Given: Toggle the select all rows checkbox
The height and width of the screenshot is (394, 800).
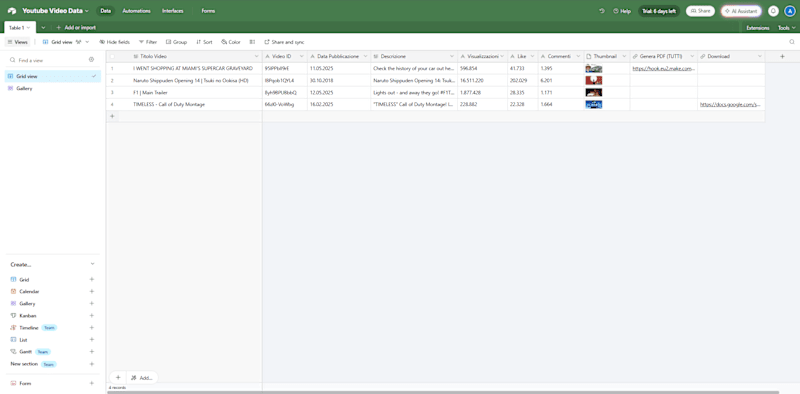Looking at the screenshot, I should pyautogui.click(x=112, y=56).
